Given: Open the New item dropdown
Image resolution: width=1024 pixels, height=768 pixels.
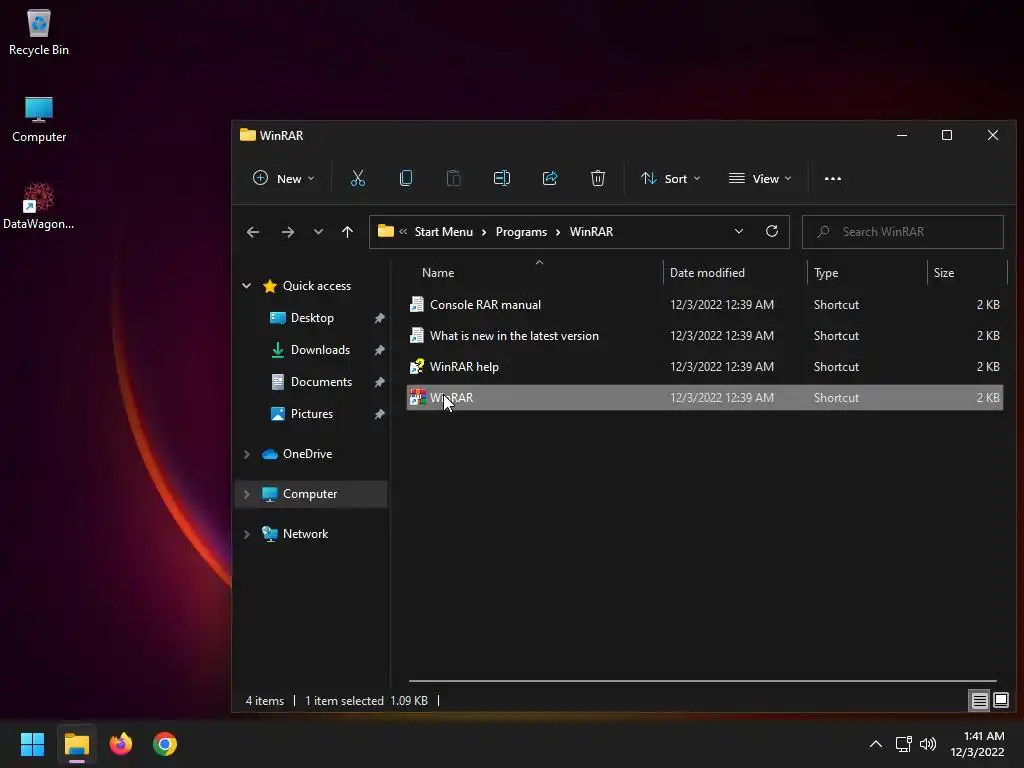Looking at the screenshot, I should coord(283,178).
